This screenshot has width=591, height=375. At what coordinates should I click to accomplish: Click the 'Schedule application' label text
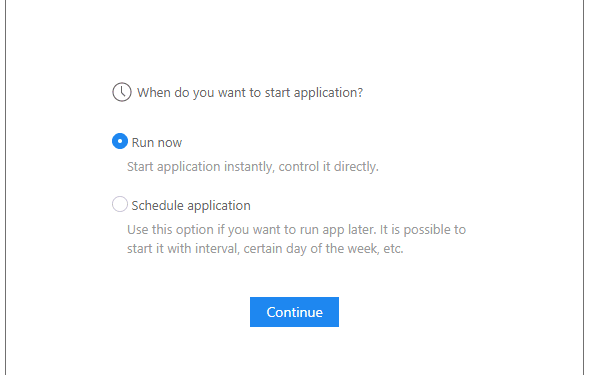tap(191, 206)
